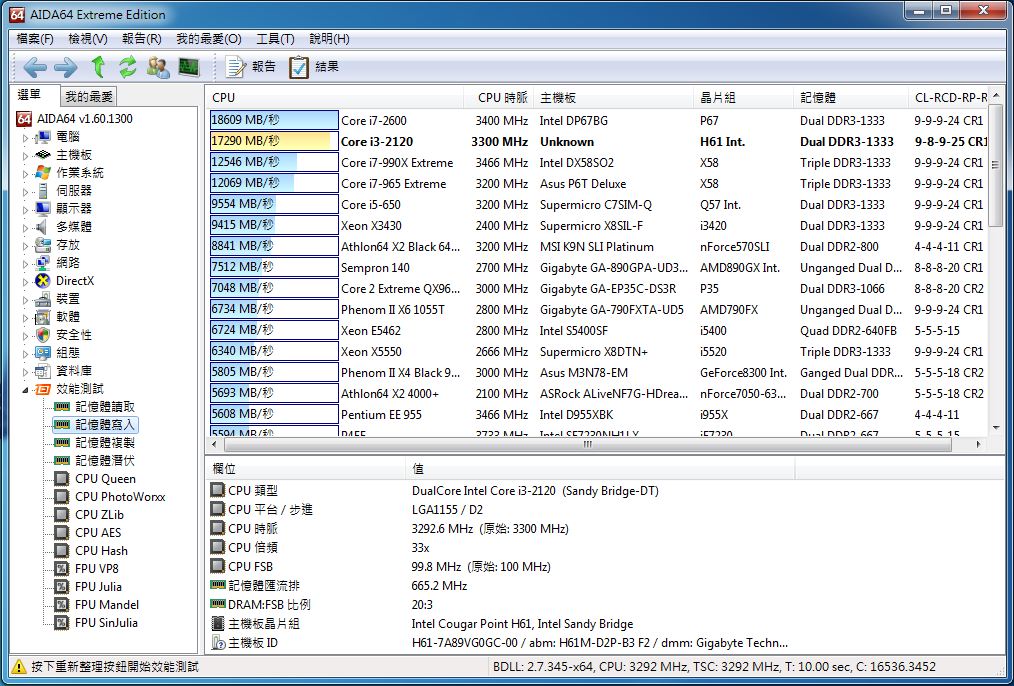Select the 顯示器 display tree icon

tap(43, 209)
